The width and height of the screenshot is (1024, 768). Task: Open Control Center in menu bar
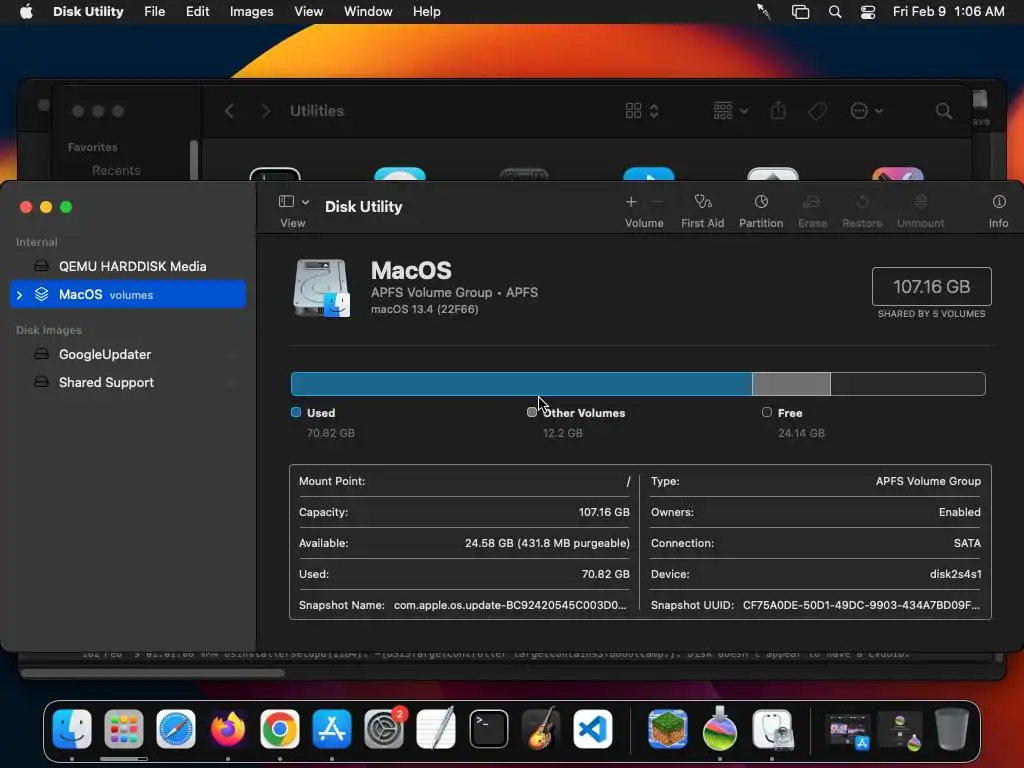click(x=868, y=12)
